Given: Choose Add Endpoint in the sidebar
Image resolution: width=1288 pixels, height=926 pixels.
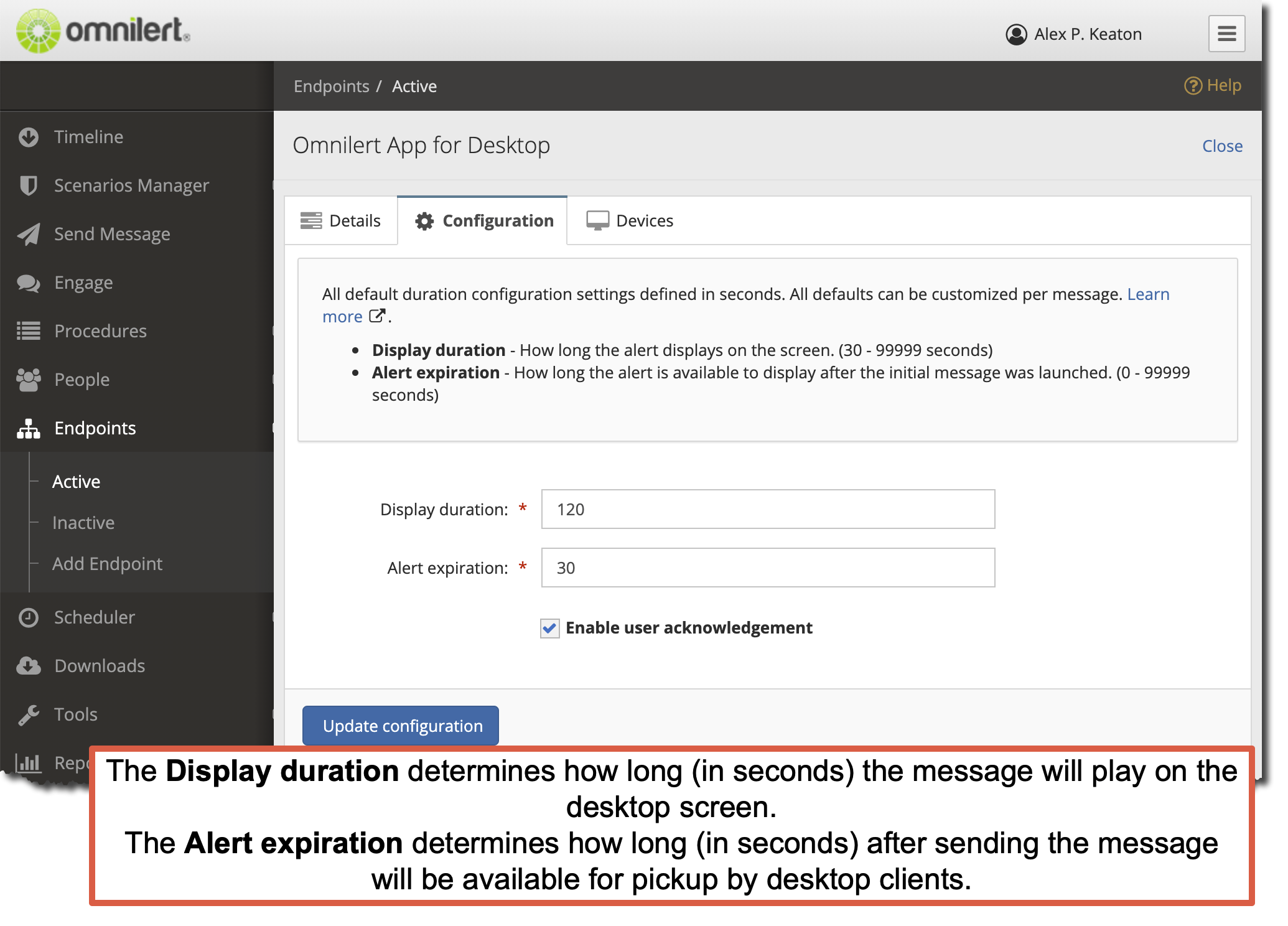Looking at the screenshot, I should [x=107, y=564].
